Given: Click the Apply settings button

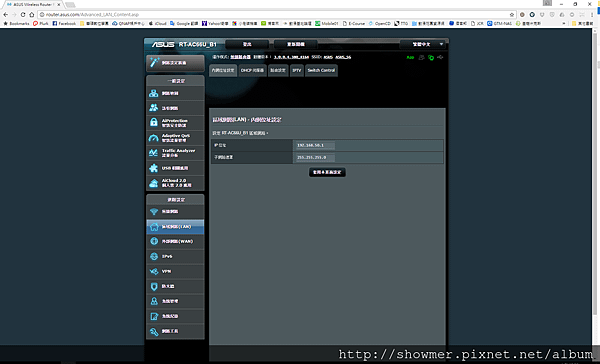Looking at the screenshot, I should tap(327, 172).
